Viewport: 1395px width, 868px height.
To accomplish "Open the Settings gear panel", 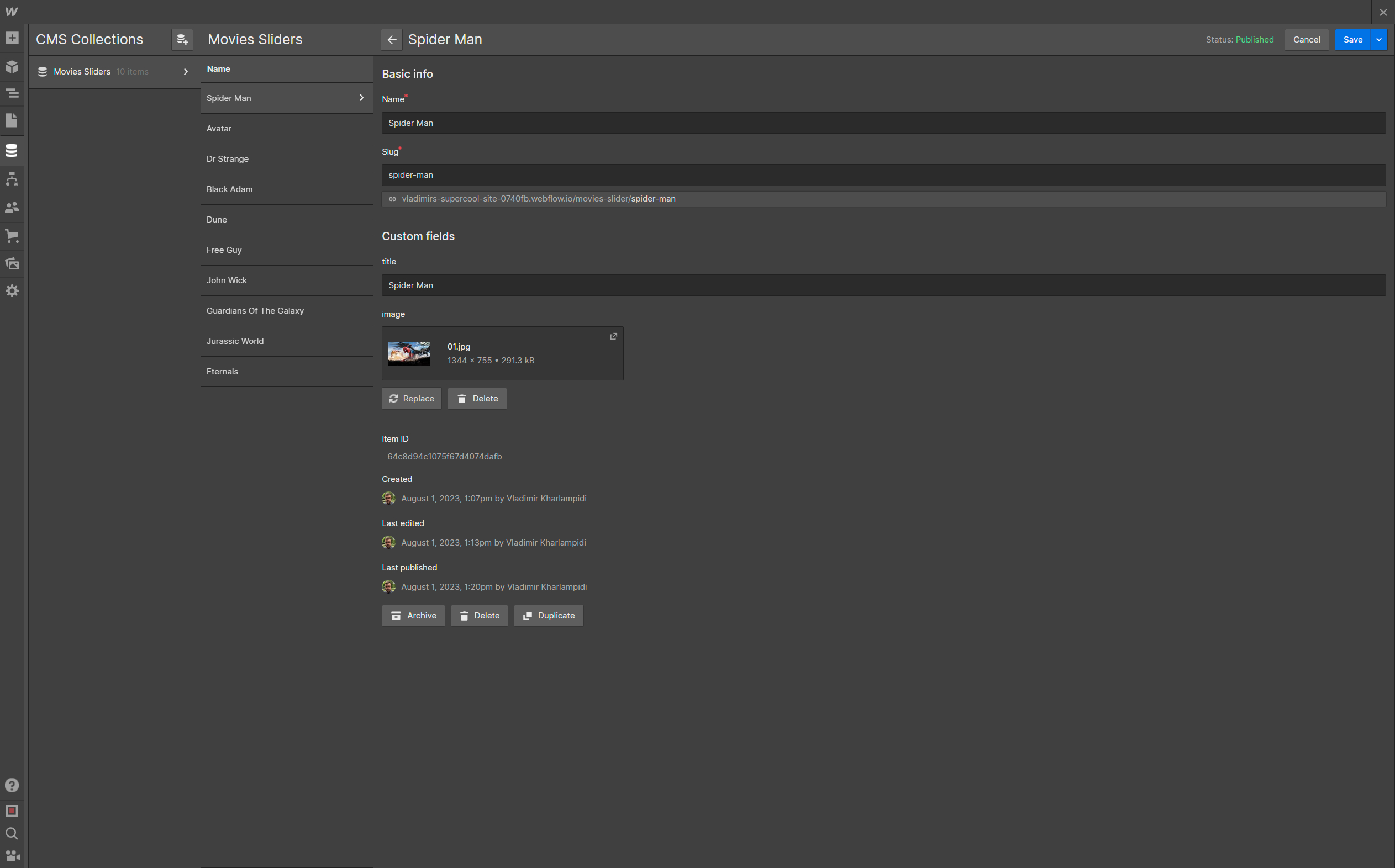I will point(12,291).
